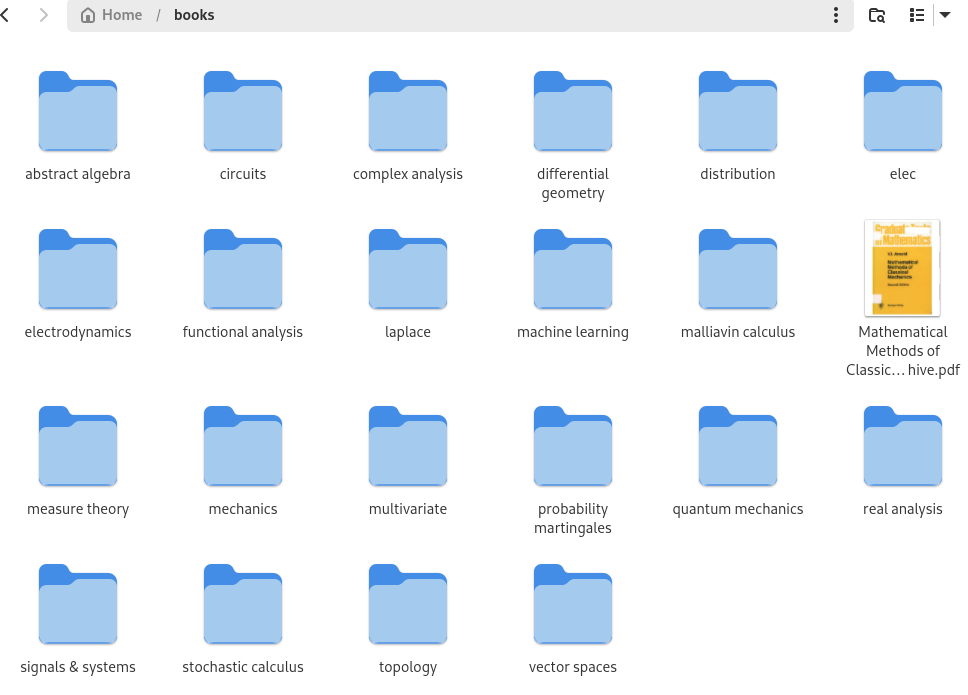Select the electrodynamics folder icon
The image size is (968, 695).
[x=78, y=269]
